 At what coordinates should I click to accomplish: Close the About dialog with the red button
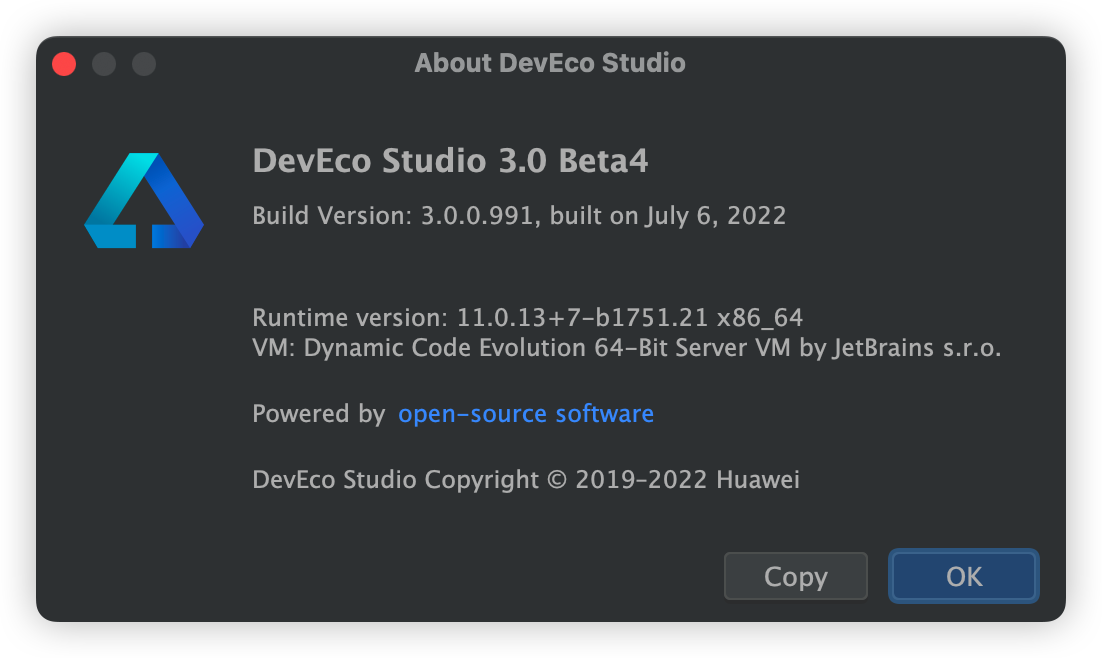[x=64, y=64]
